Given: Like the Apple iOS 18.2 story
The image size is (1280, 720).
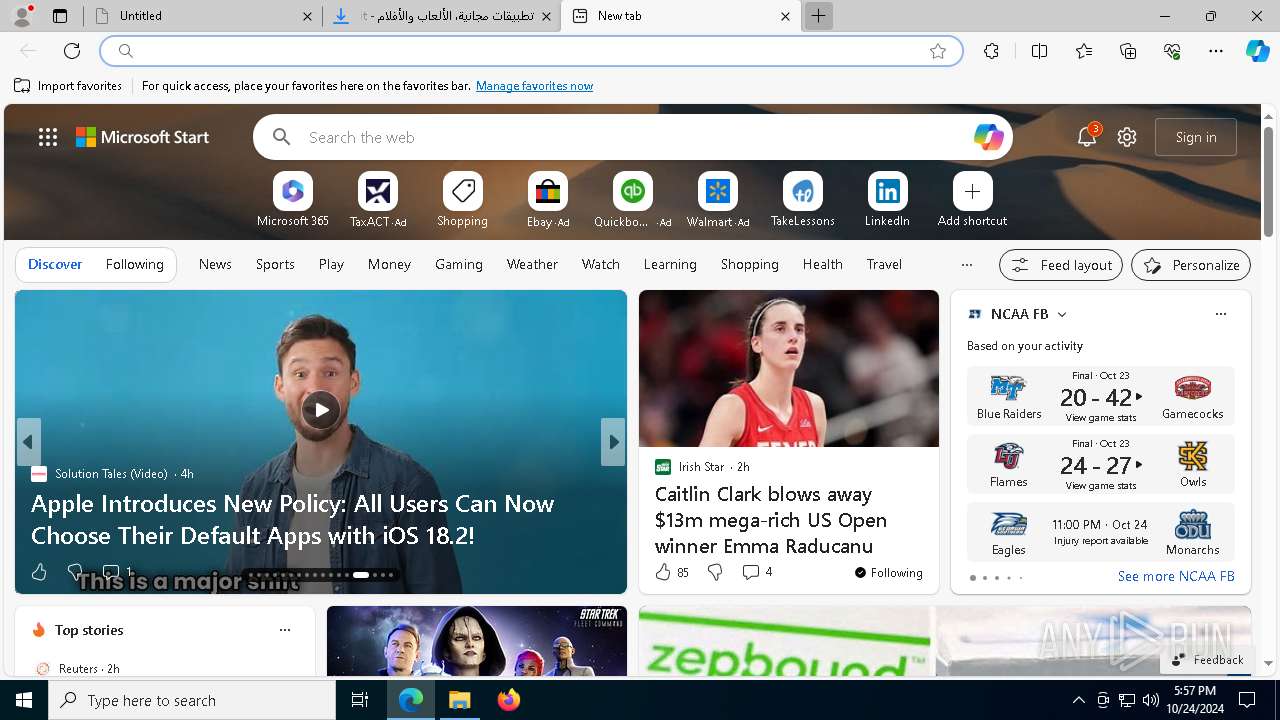Looking at the screenshot, I should pyautogui.click(x=39, y=572).
